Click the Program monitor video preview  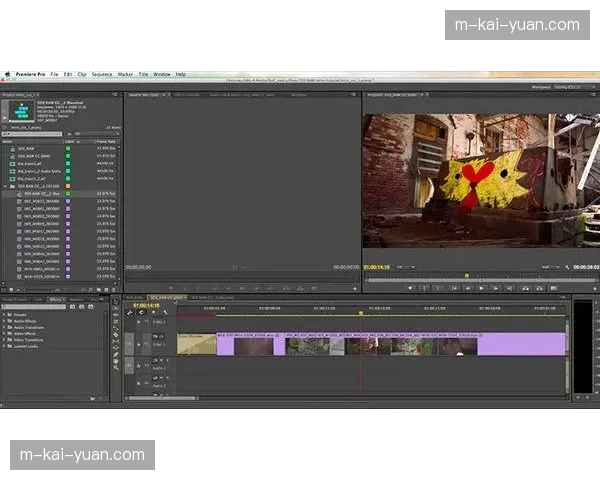[x=479, y=180]
